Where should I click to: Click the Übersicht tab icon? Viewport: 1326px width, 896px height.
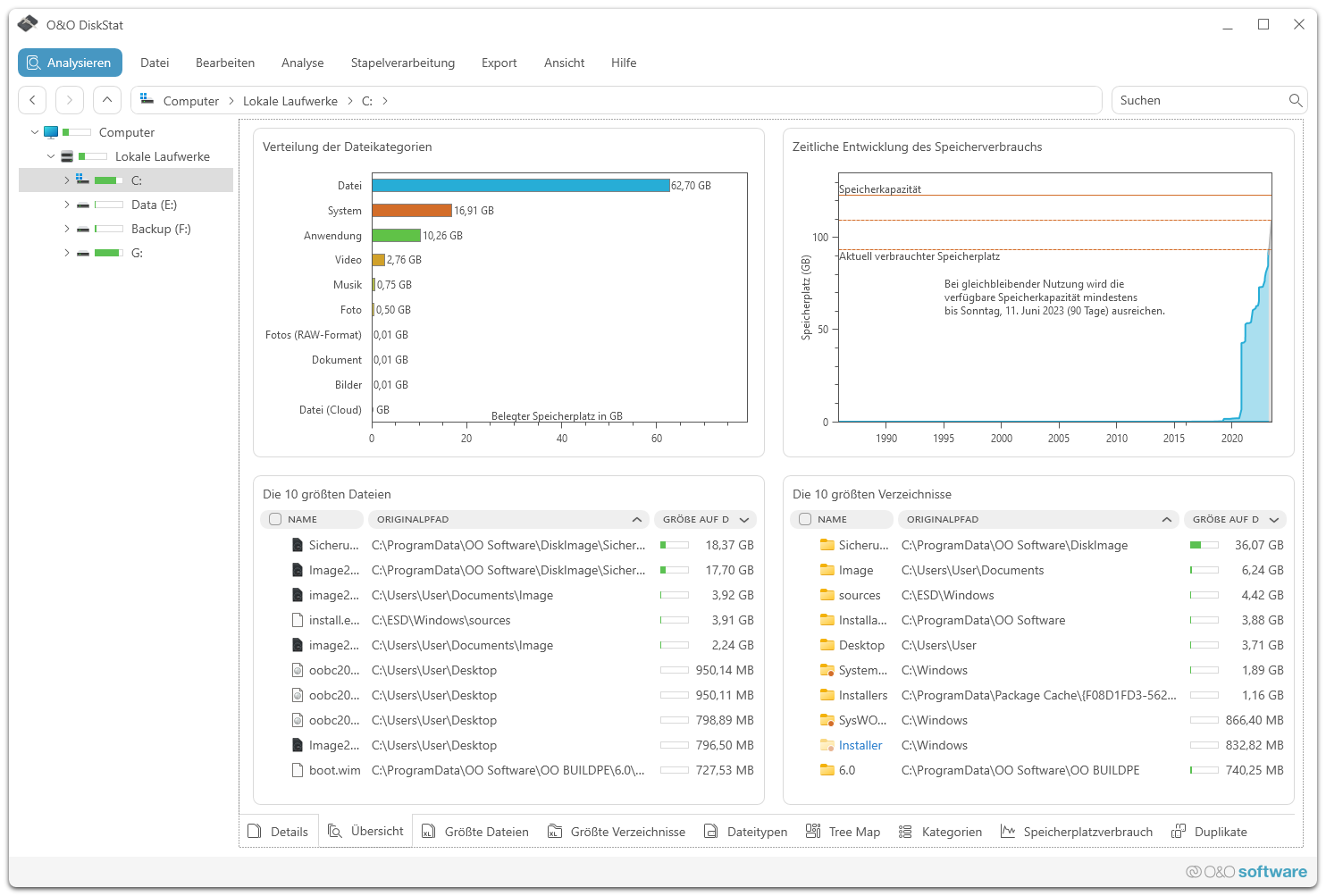(x=335, y=831)
